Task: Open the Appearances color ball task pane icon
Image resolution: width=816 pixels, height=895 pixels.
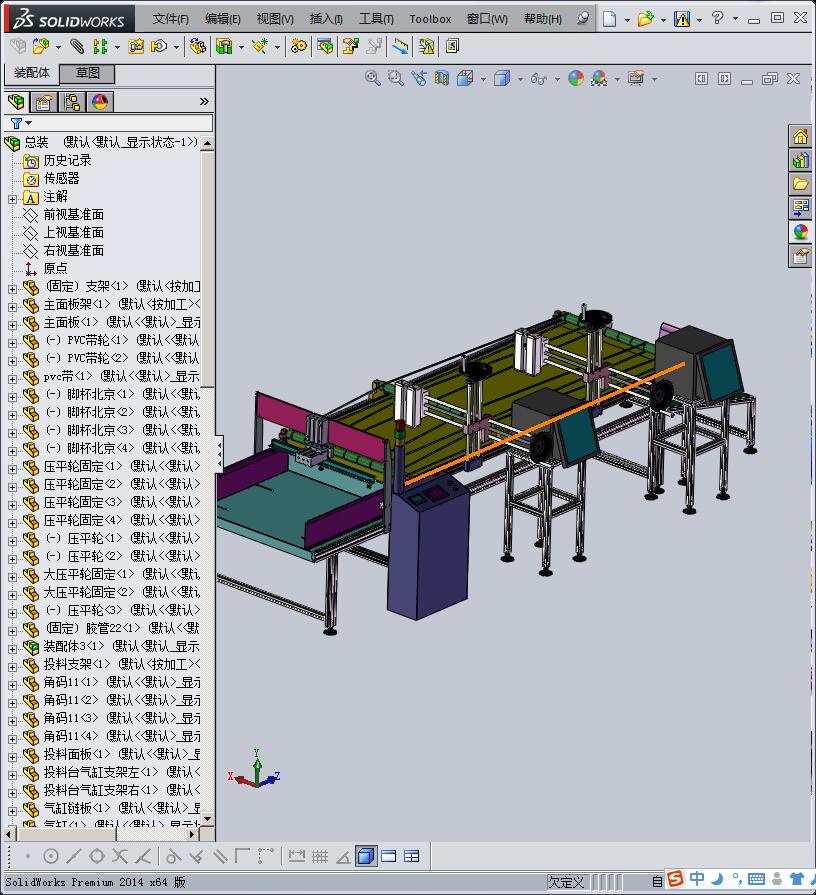Action: [x=801, y=232]
